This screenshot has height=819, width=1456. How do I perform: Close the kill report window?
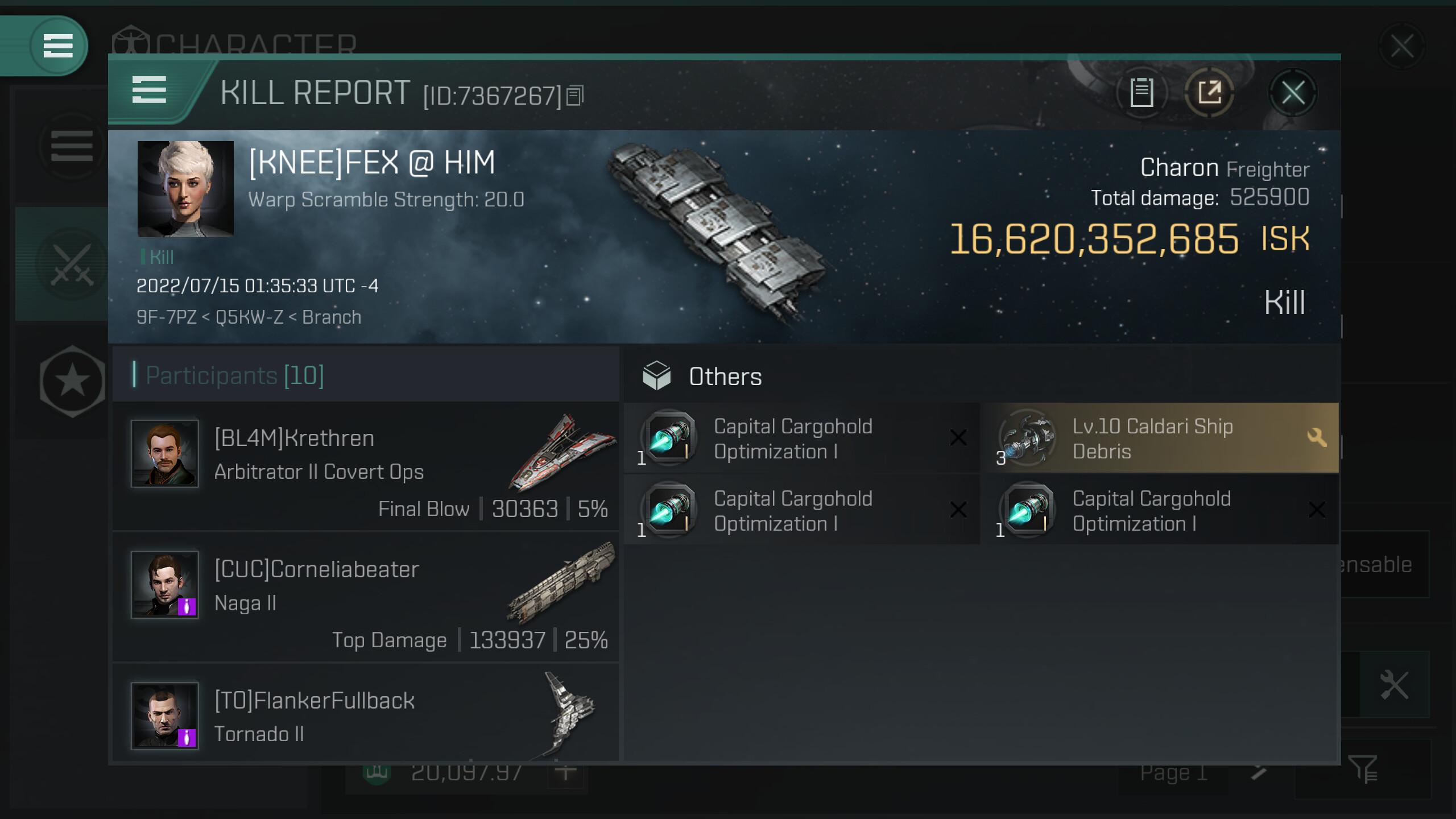tap(1292, 93)
